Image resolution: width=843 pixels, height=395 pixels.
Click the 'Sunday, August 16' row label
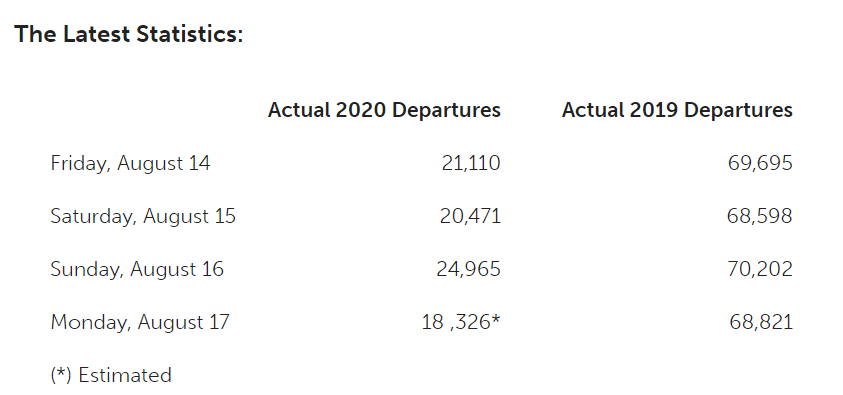click(x=137, y=269)
